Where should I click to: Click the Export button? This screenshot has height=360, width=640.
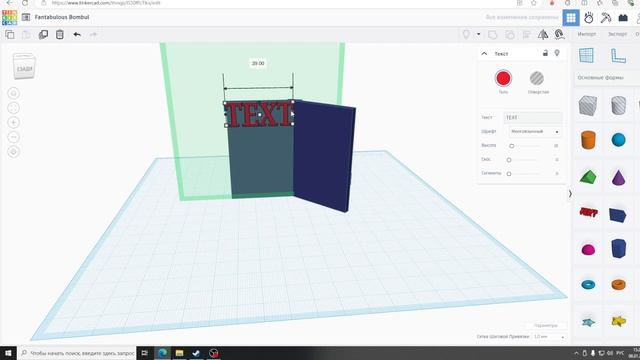617,34
